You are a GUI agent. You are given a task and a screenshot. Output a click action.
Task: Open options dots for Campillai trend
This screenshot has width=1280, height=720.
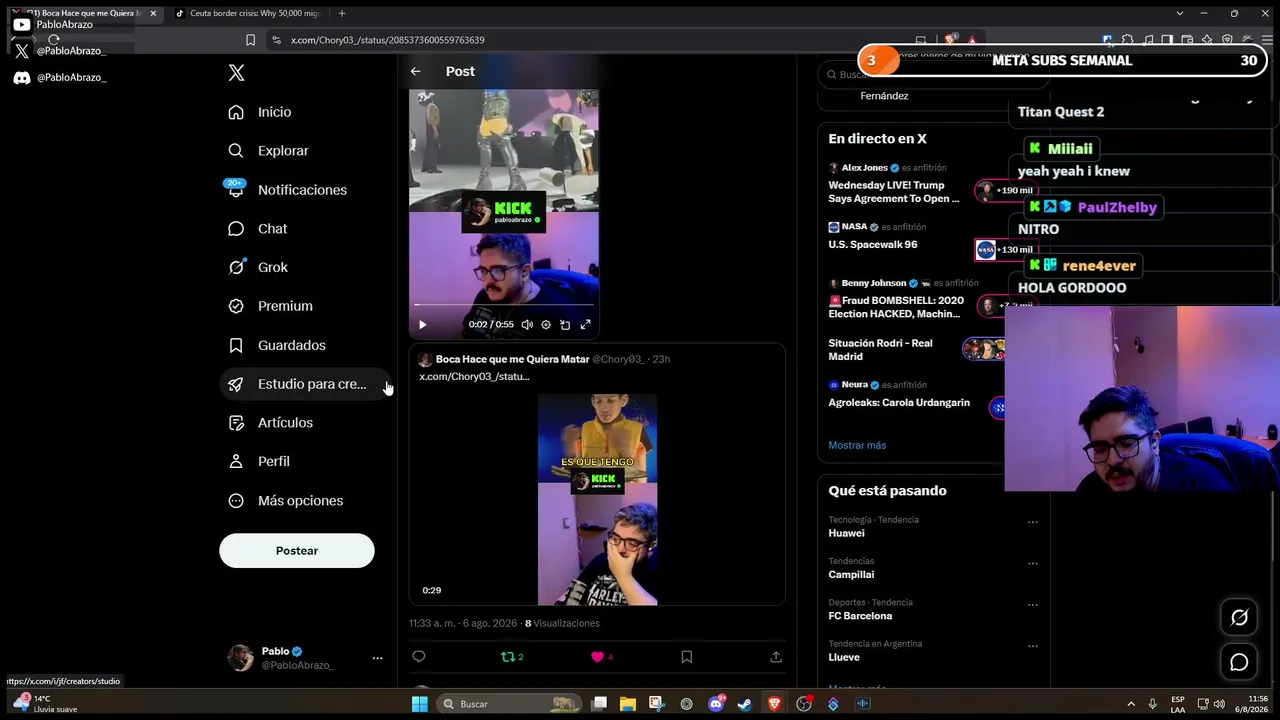click(1032, 563)
